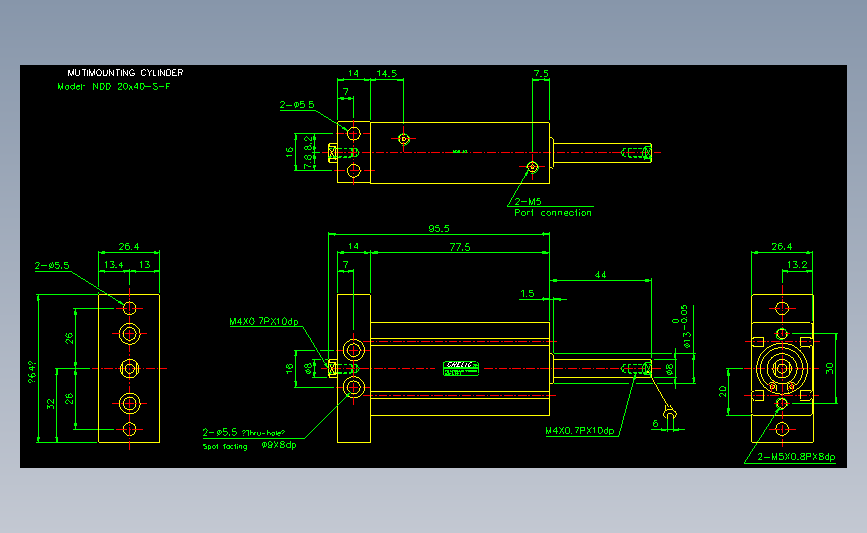Click the 2-ø5.5 callout beside top view
Viewport: 867px width, 533px height.
pyautogui.click(x=297, y=104)
